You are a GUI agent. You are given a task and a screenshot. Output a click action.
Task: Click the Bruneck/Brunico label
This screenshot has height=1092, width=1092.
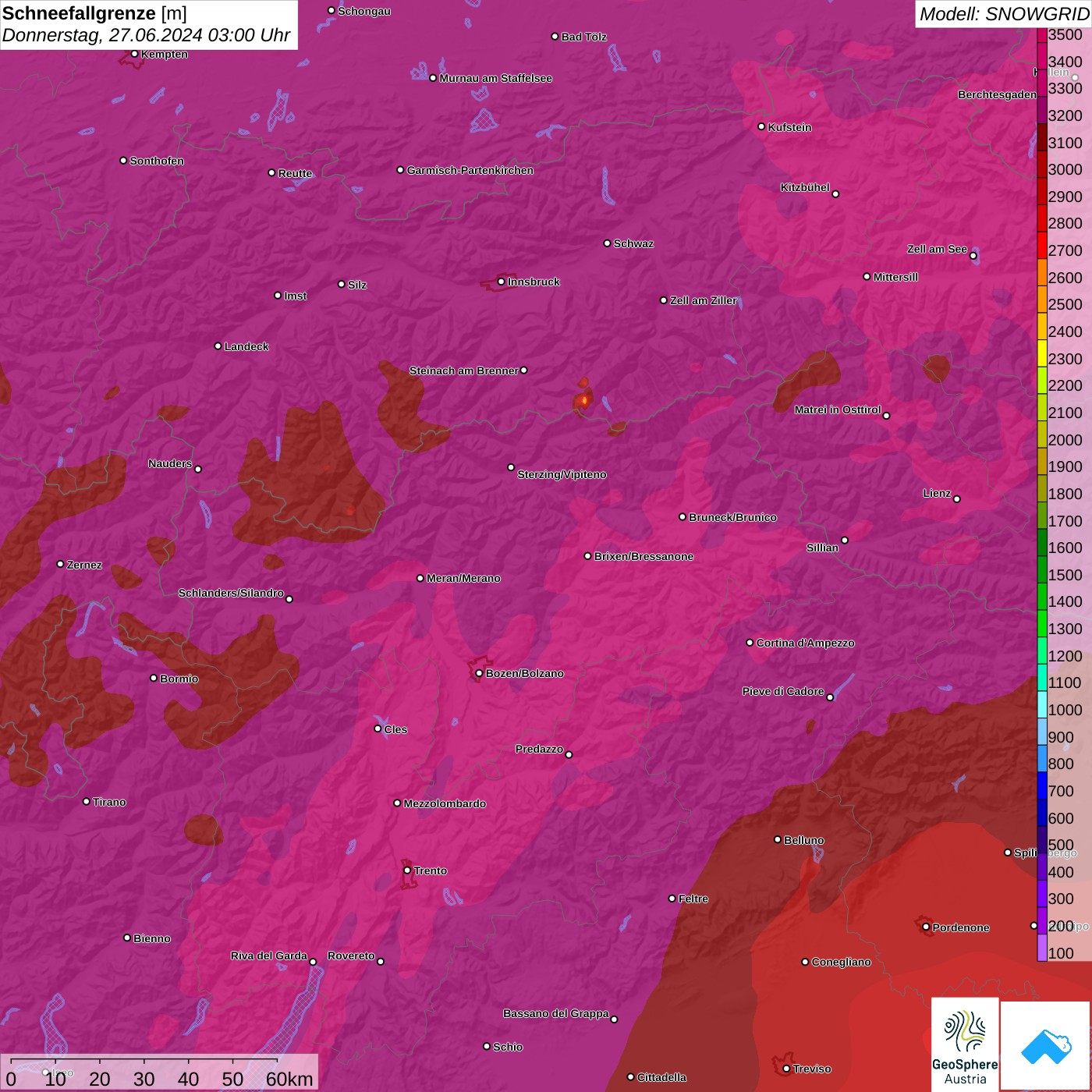(x=732, y=517)
